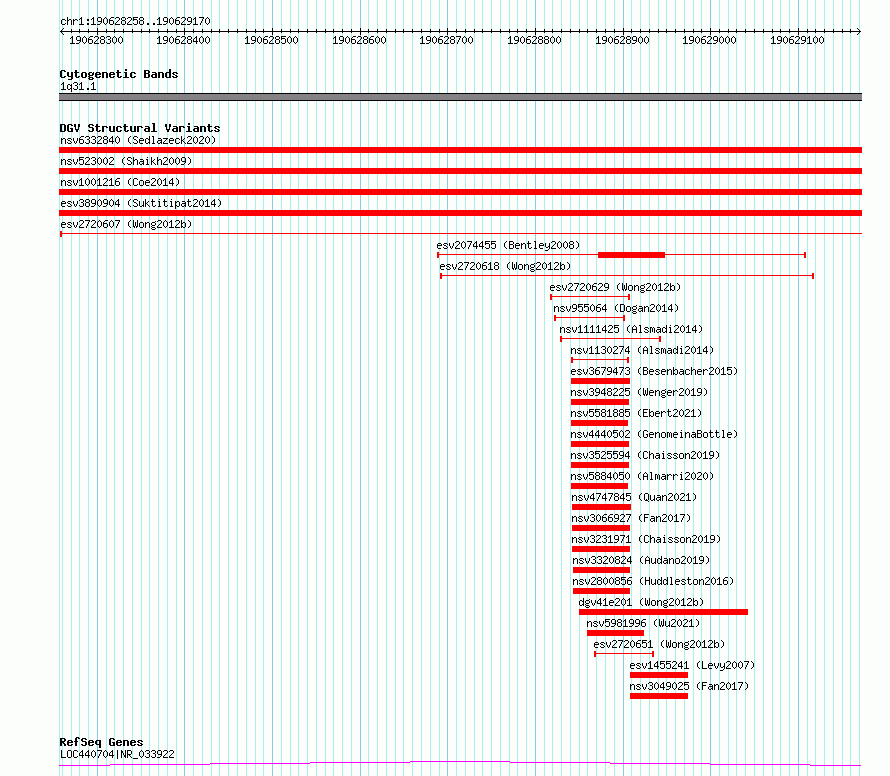
Task: Click the esv1455241 (Levy2007) label
Action: [692, 665]
